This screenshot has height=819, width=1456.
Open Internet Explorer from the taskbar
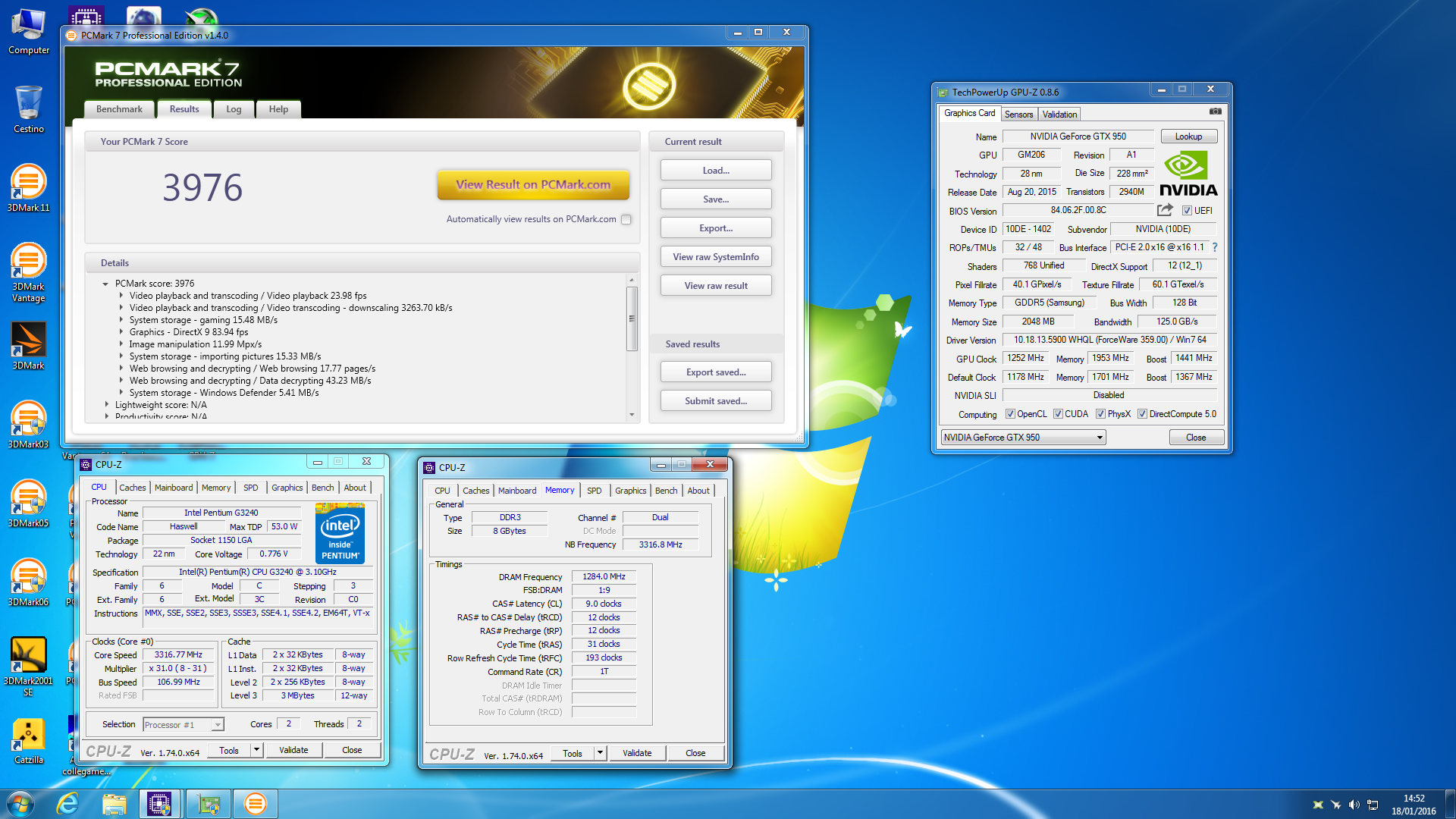[x=67, y=804]
